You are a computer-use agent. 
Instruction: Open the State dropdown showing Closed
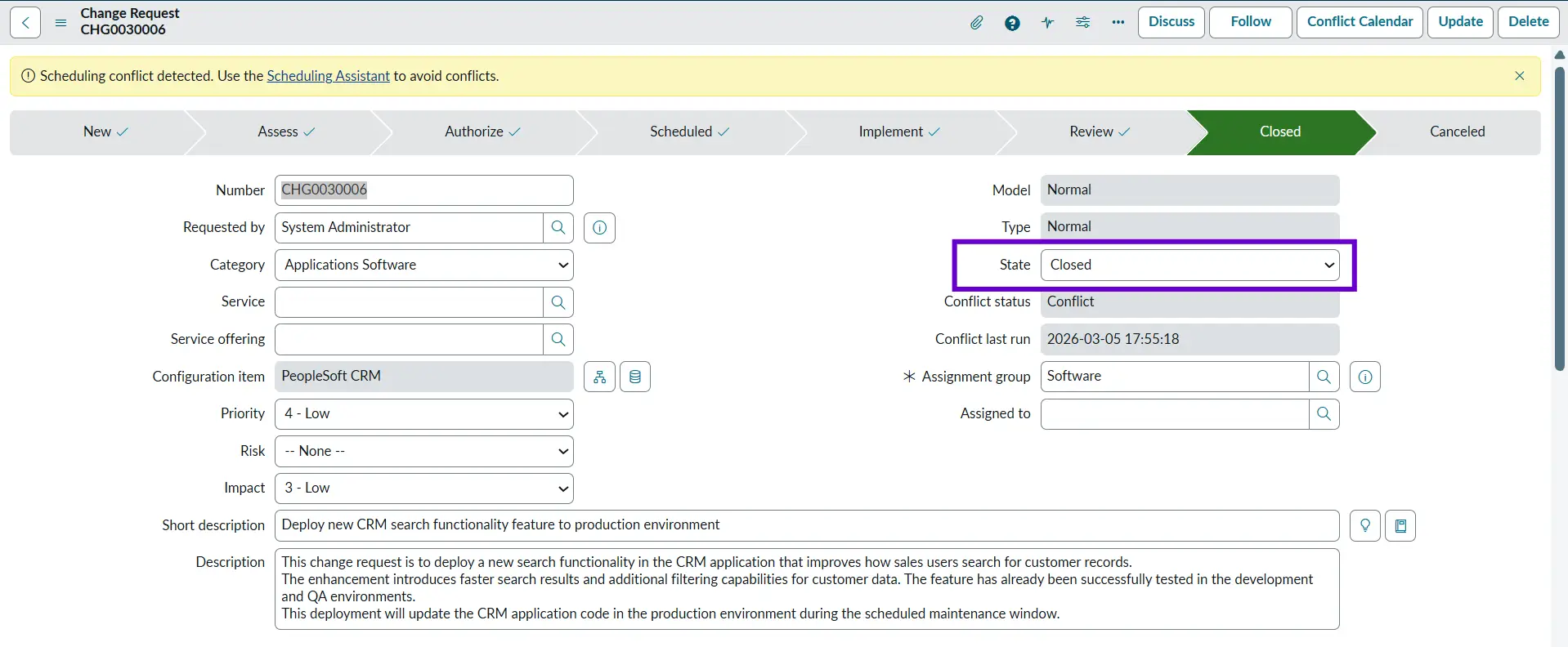(1189, 265)
